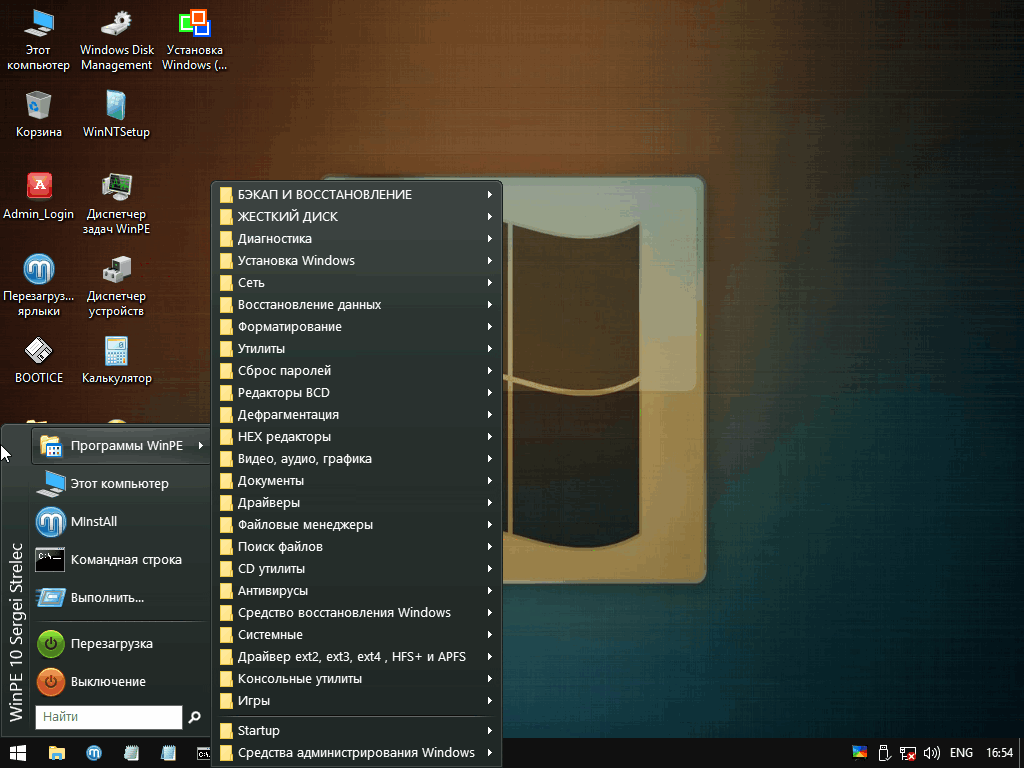This screenshot has height=768, width=1024.
Task: Select the Перезагрузить ярлыки desktop icon
Action: point(39,285)
